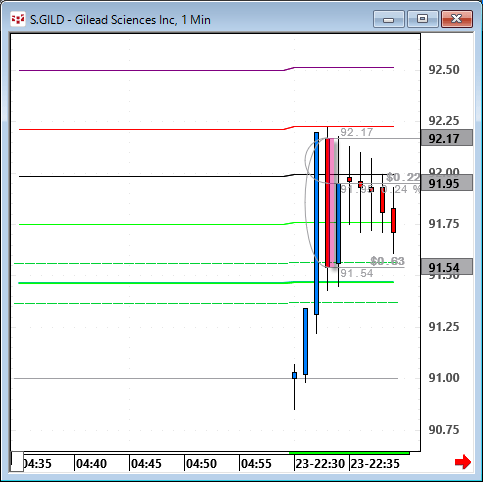Click the window title S.GILD - Gilead Sciences
This screenshot has width=483, height=482.
[x=120, y=20]
